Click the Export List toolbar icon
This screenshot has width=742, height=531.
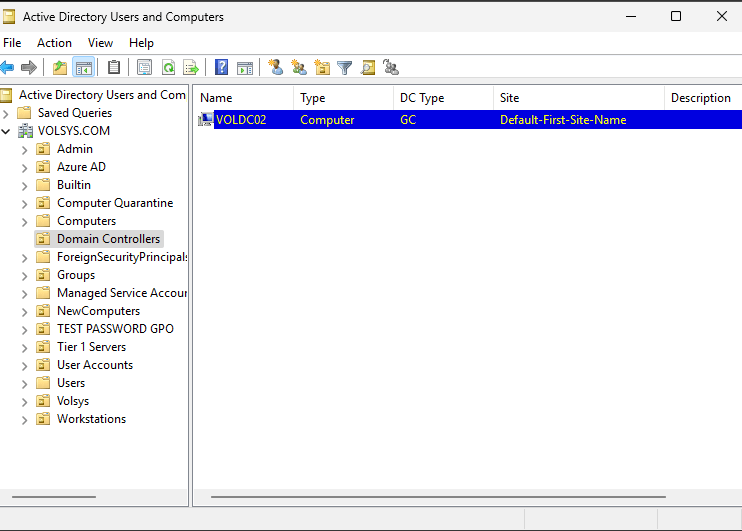pos(190,68)
